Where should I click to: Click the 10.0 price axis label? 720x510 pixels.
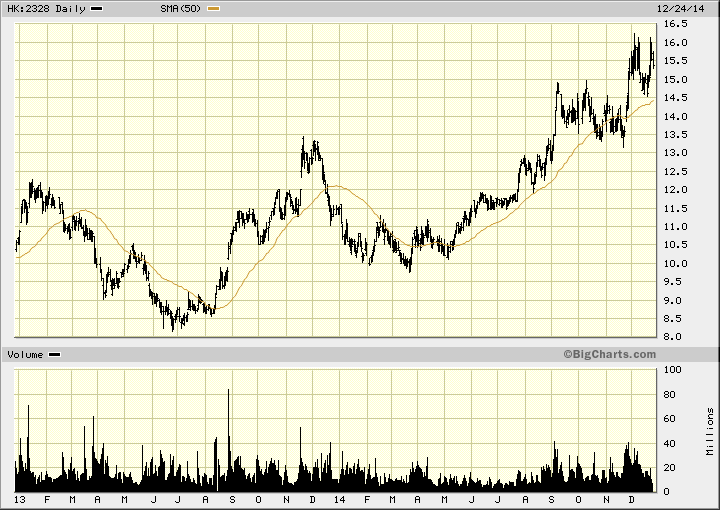click(x=675, y=264)
